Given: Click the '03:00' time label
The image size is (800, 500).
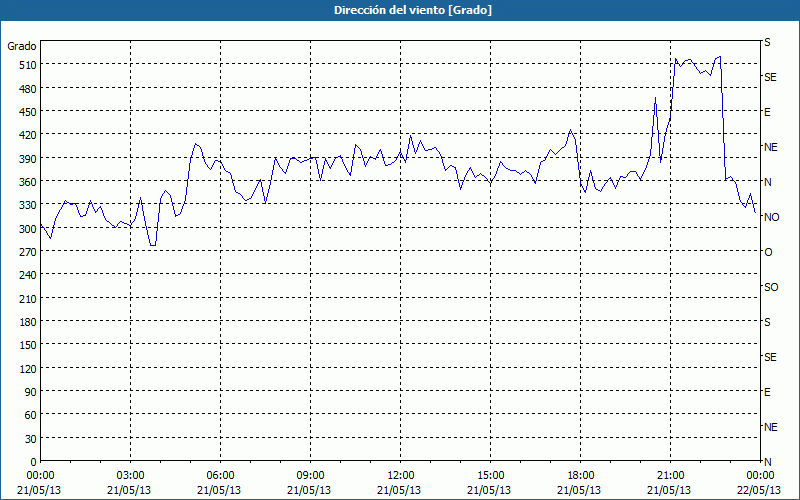Looking at the screenshot, I should point(131,476).
